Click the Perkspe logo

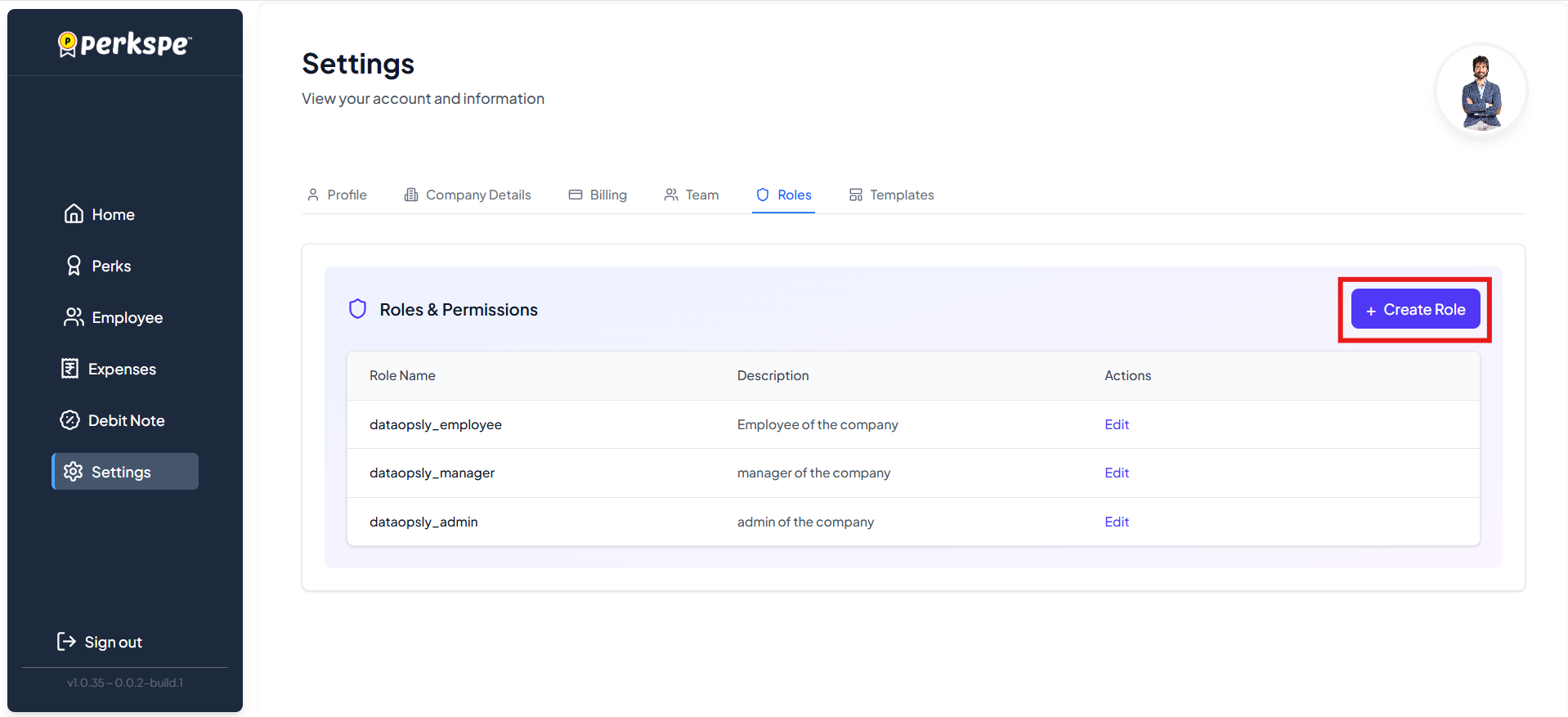(x=125, y=43)
